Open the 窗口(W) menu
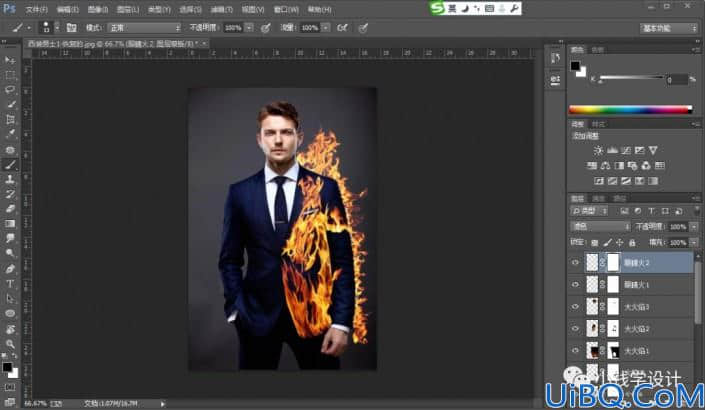Screen dimensions: 705x410 [x=286, y=9]
